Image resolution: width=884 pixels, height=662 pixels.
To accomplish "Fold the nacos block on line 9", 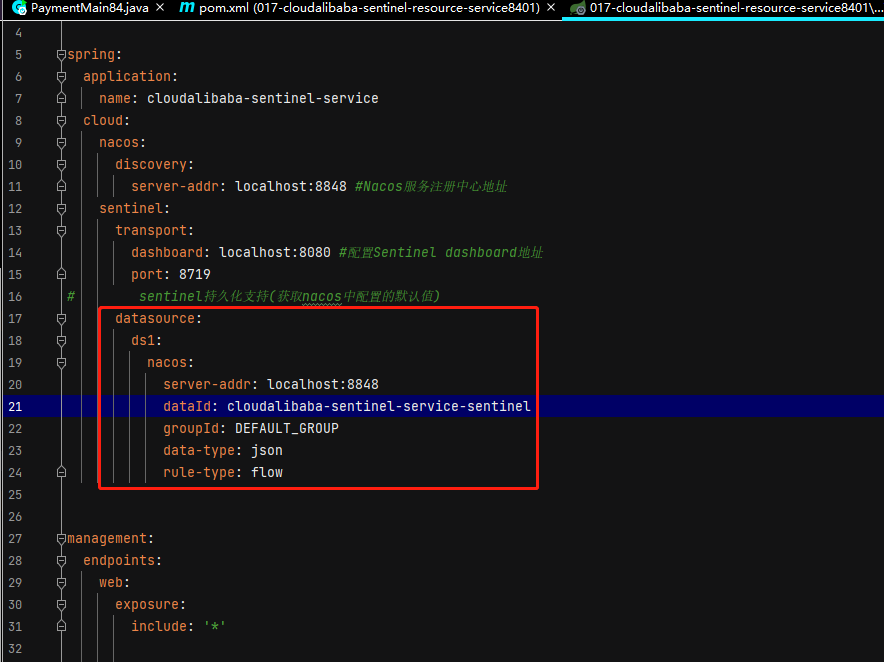I will pyautogui.click(x=61, y=143).
